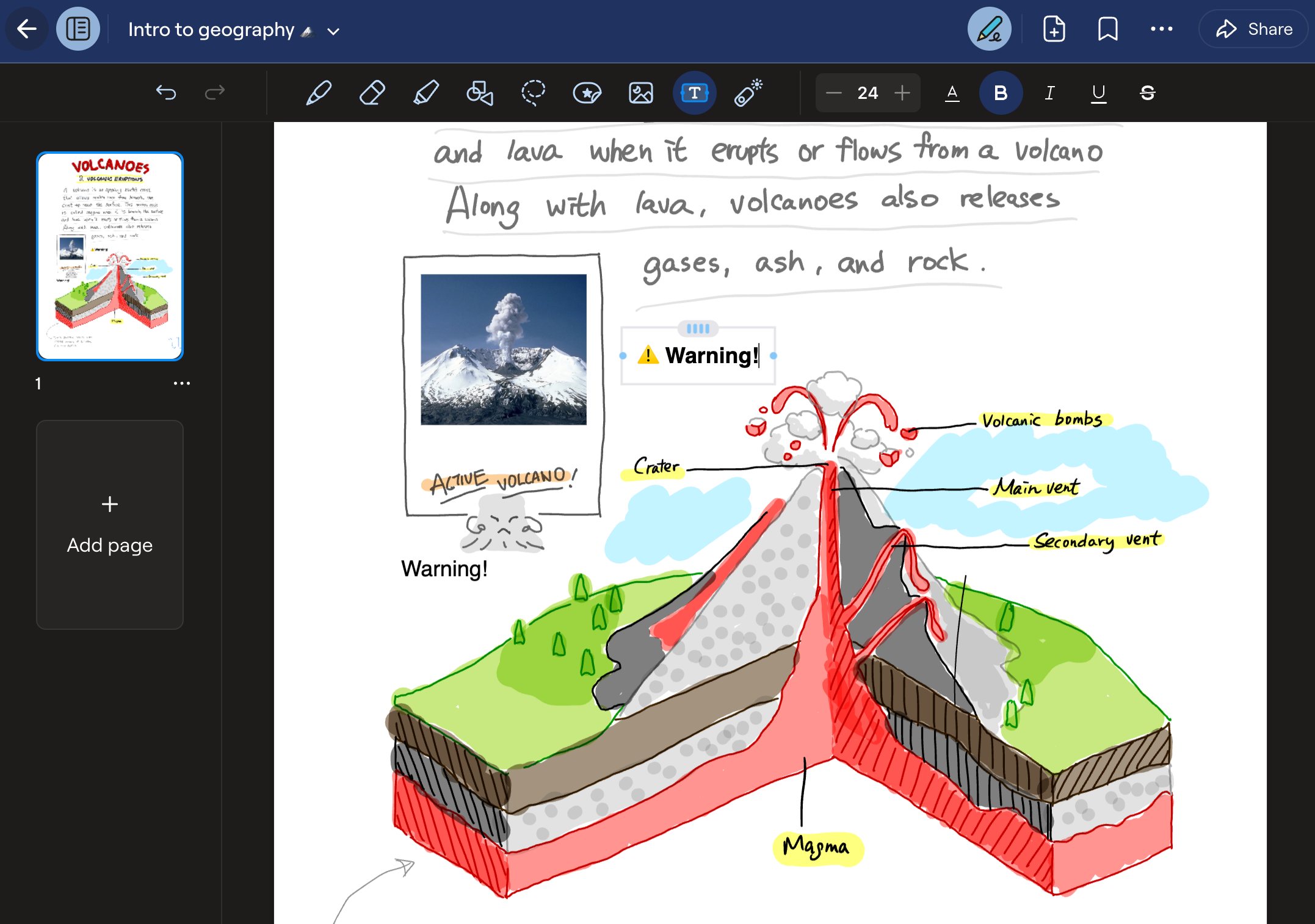Decrease font size with minus control
Image resolution: width=1315 pixels, height=924 pixels.
pyautogui.click(x=834, y=94)
